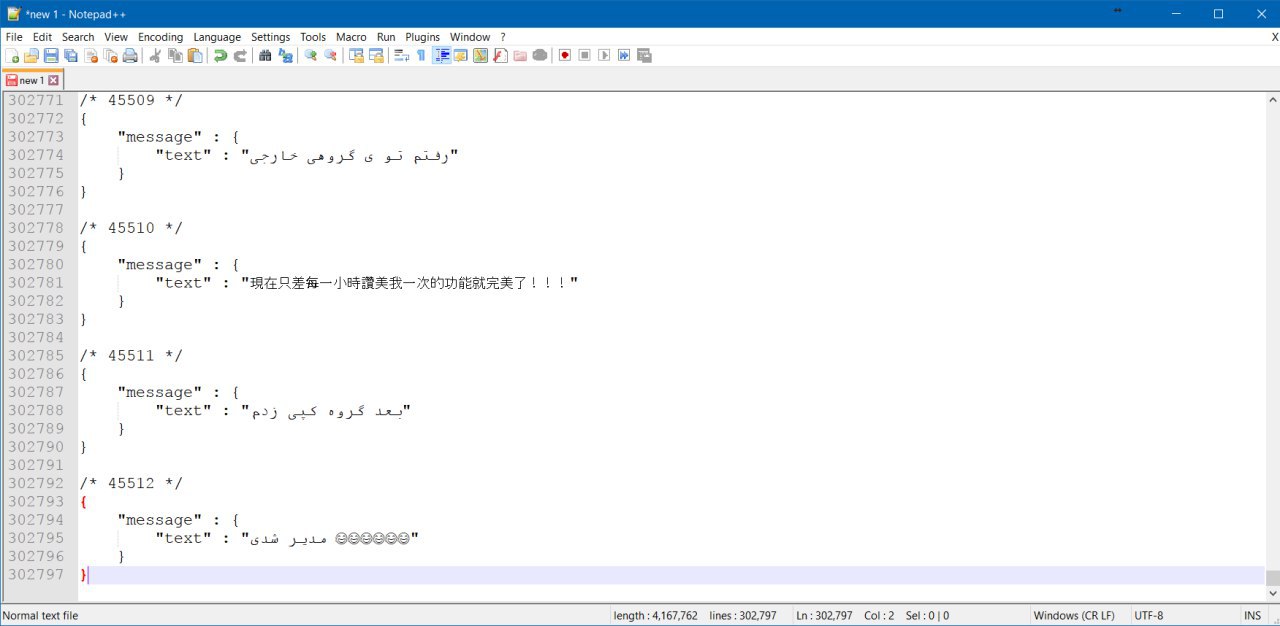Open Find with the binoculars icon

click(265, 56)
